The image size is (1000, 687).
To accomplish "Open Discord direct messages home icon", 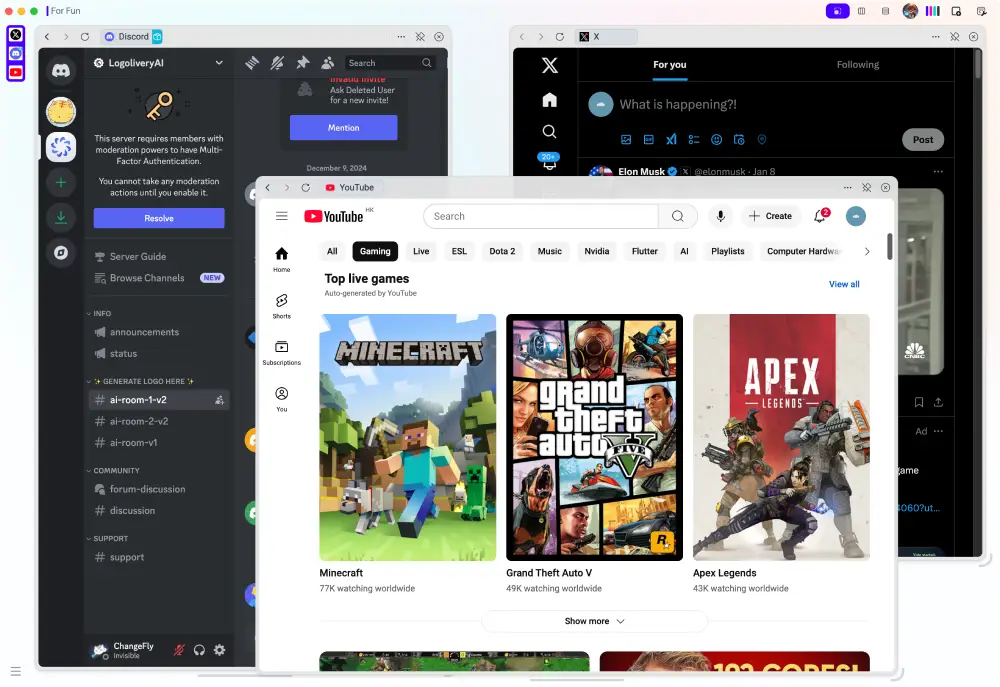I will (x=61, y=71).
